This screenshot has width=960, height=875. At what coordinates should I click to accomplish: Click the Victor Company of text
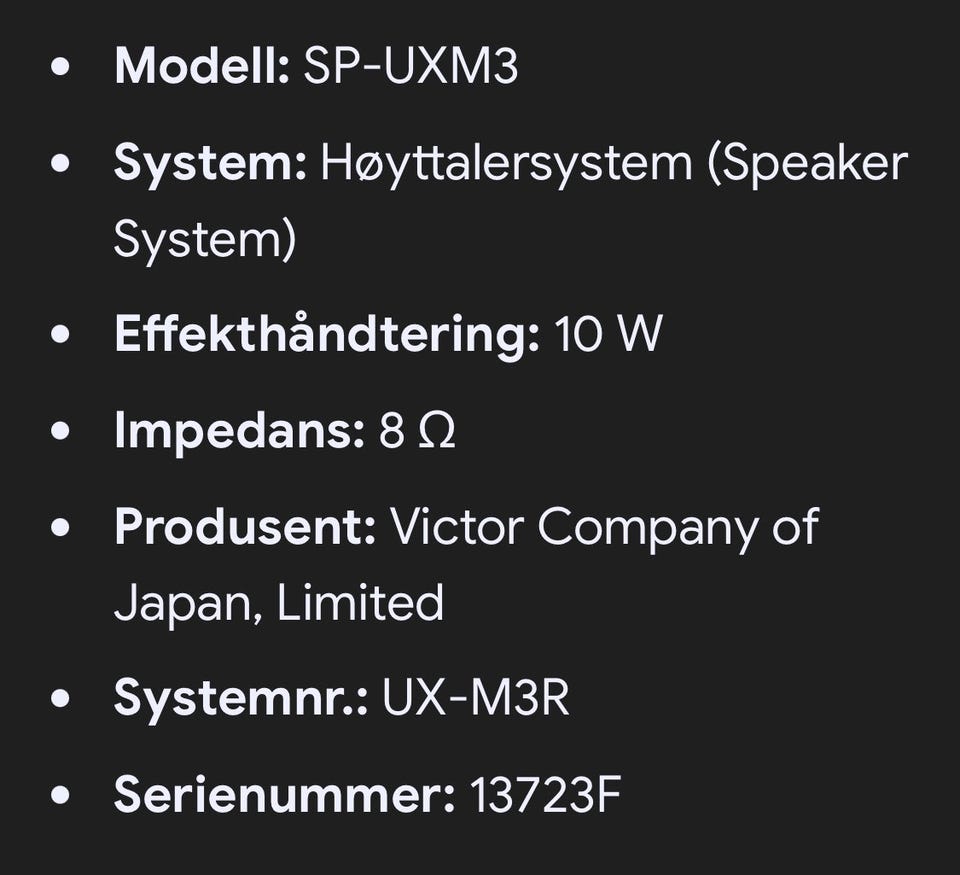point(604,528)
